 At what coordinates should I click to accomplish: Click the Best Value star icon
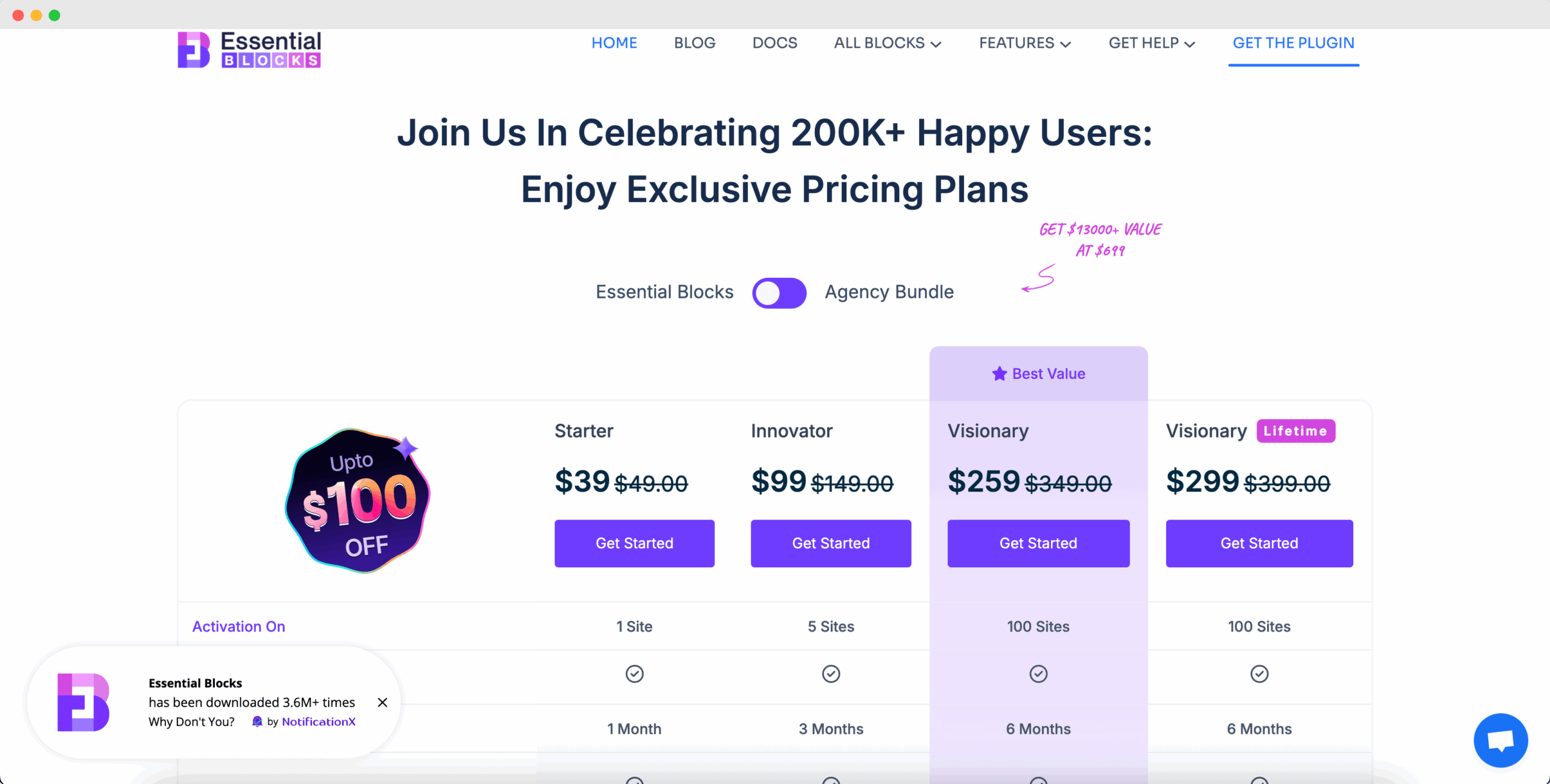(999, 374)
